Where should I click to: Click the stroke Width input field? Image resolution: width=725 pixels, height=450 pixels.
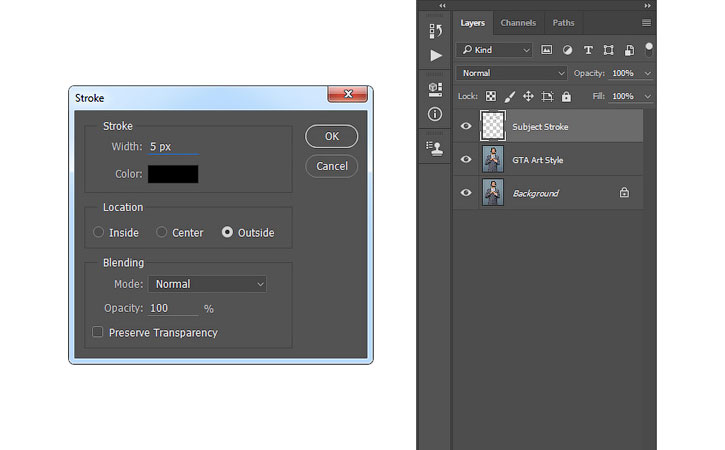(x=173, y=147)
